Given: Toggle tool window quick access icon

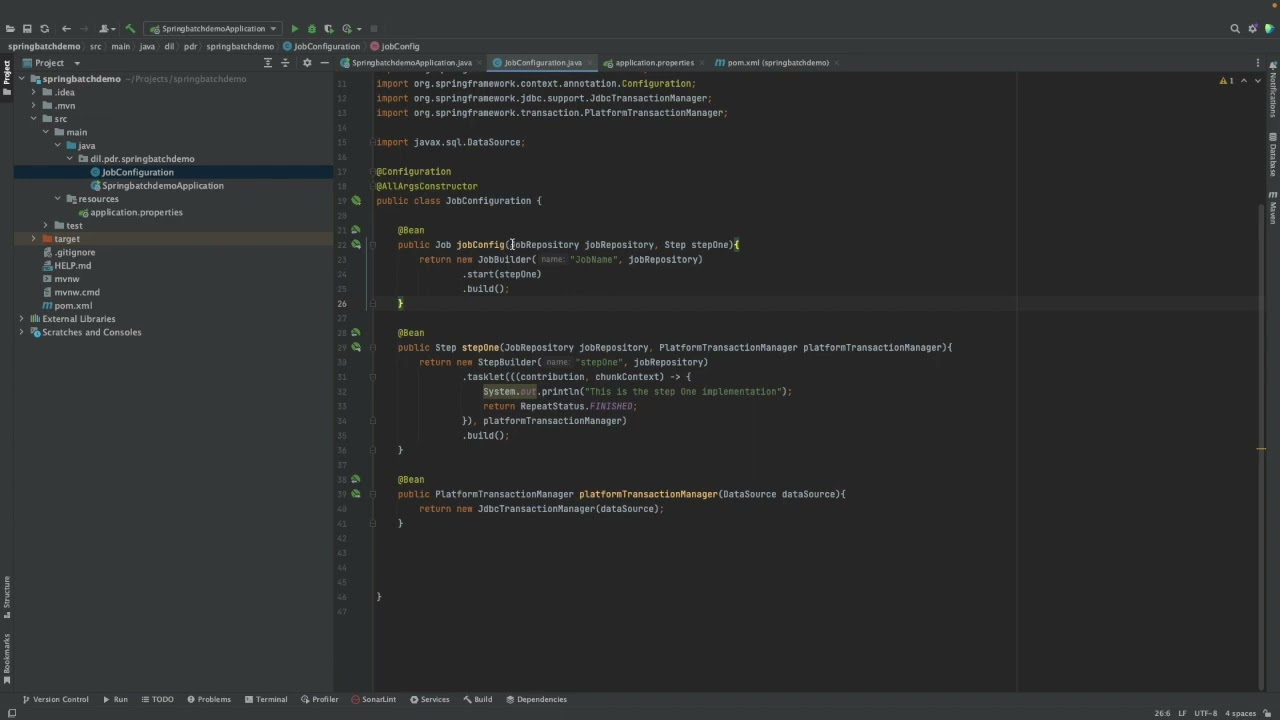Looking at the screenshot, I should pos(11,713).
